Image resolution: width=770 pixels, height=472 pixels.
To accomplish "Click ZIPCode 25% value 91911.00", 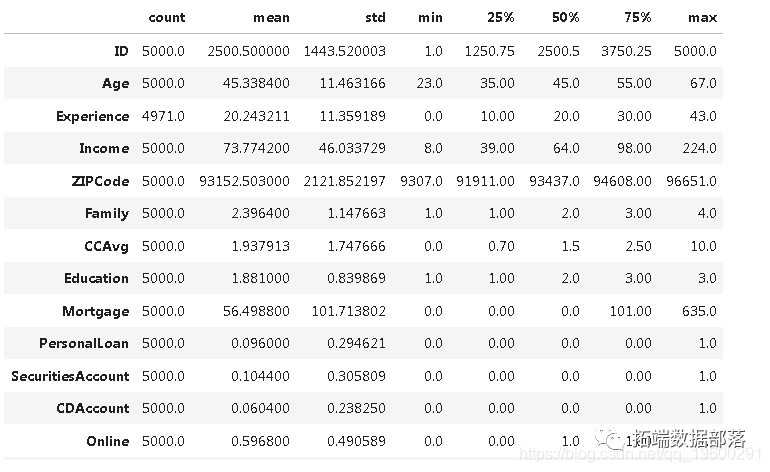I will [485, 181].
